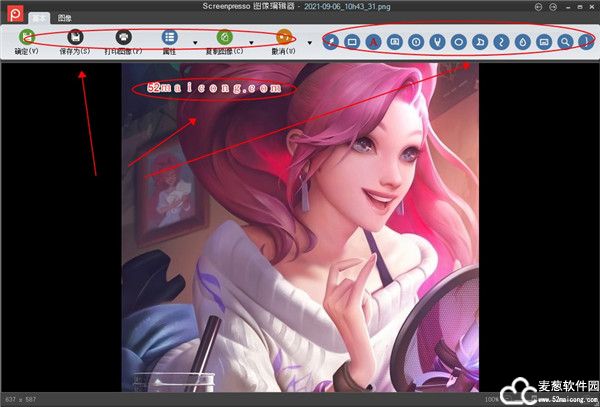Click the 保存为 (Save As) icon
600x407 pixels.
coord(74,38)
